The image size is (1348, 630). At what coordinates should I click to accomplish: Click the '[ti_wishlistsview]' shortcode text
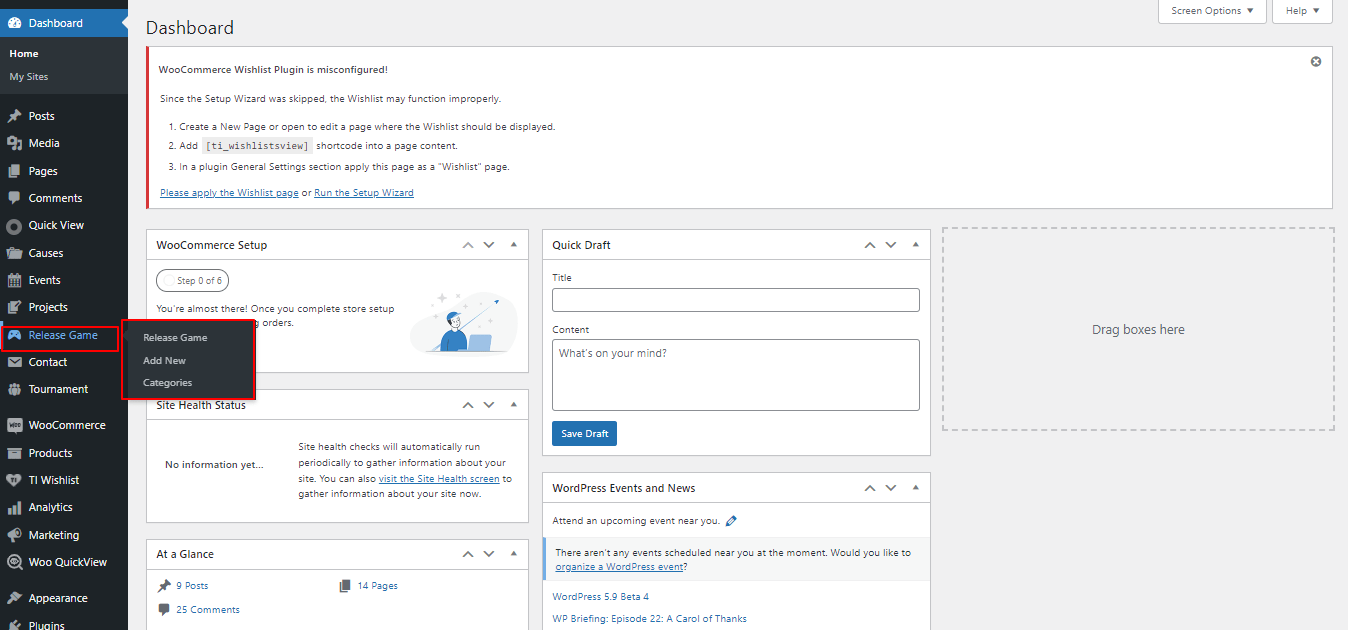tap(257, 146)
